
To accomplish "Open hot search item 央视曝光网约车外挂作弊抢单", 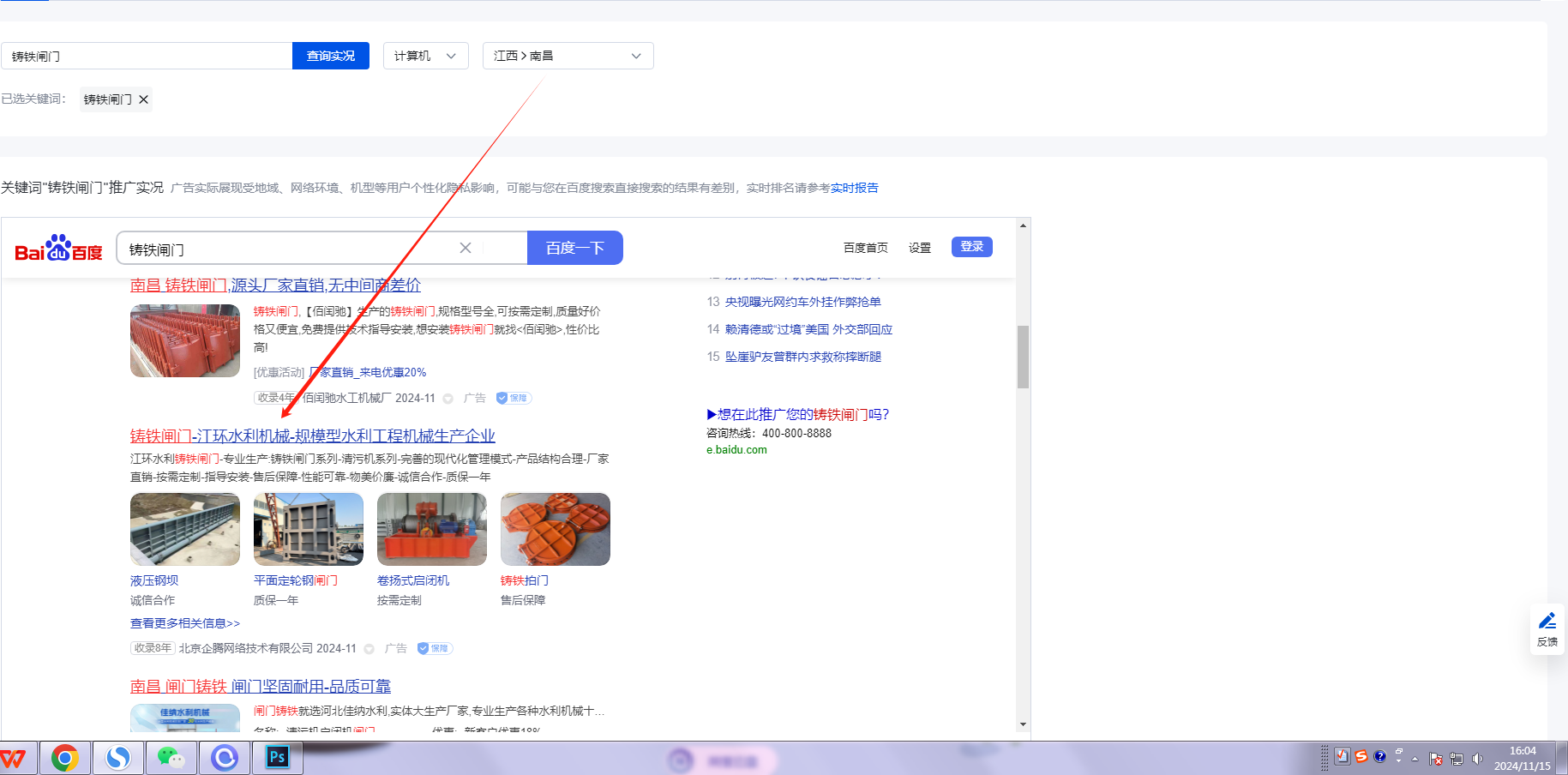I will [x=803, y=302].
